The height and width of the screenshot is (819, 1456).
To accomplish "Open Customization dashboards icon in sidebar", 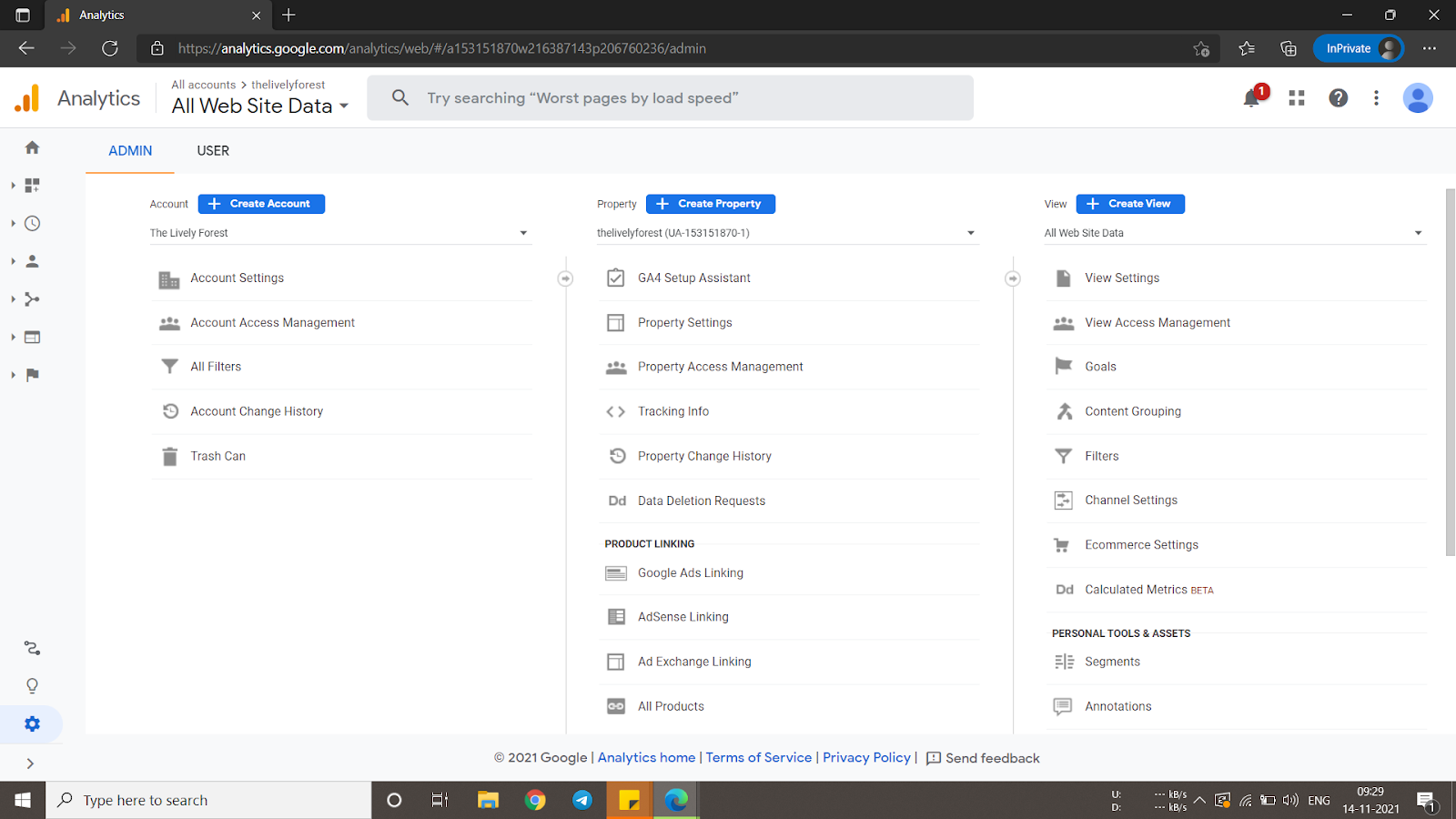I will 32,186.
